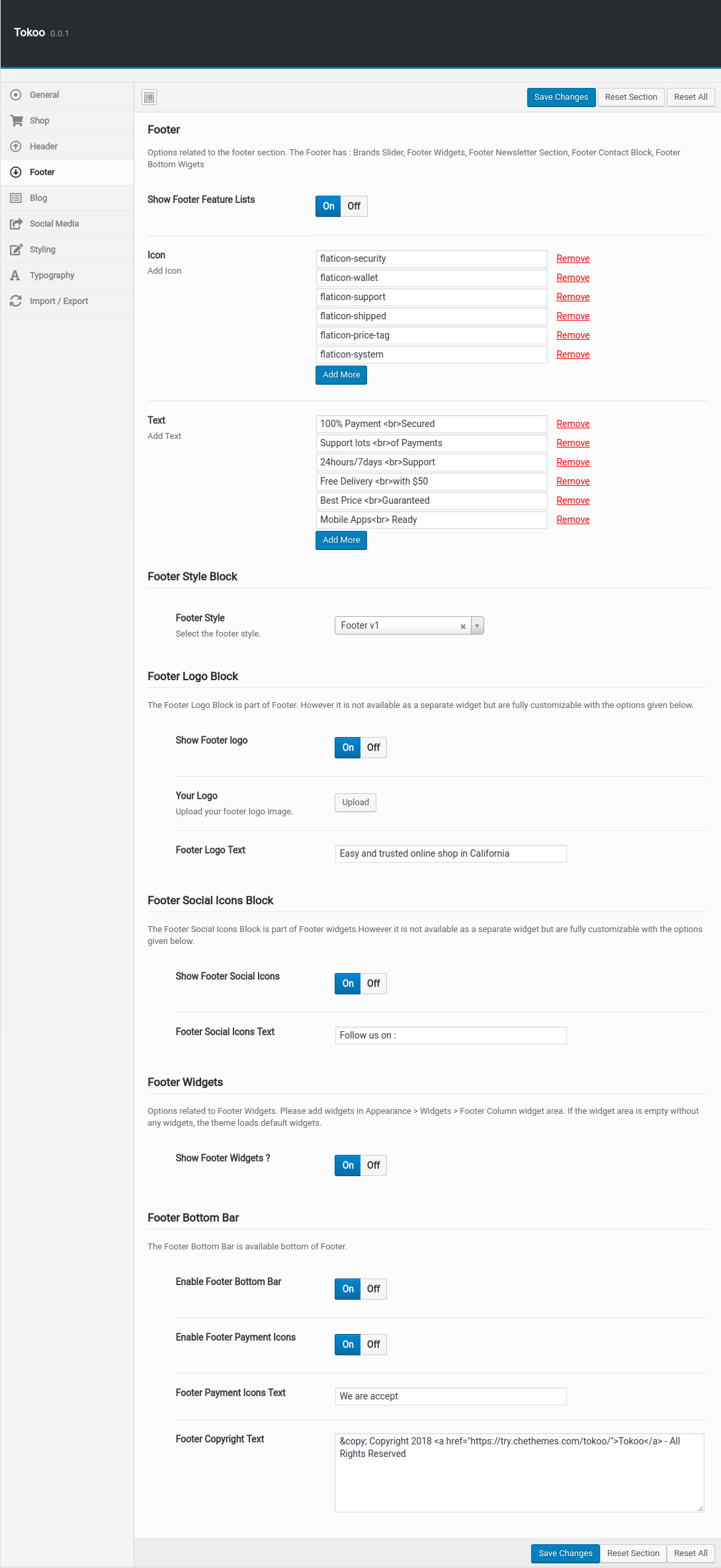Click the Tokoo title in header
The image size is (721, 1568).
coord(30,32)
